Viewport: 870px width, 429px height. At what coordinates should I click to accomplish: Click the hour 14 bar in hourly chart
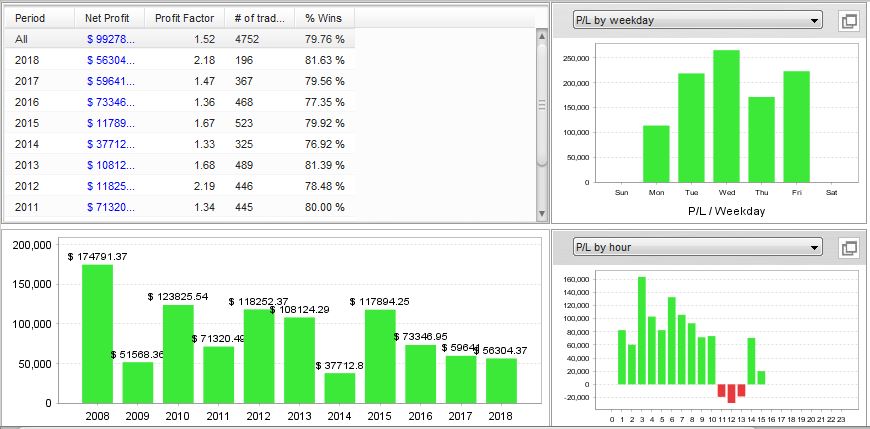pos(751,361)
